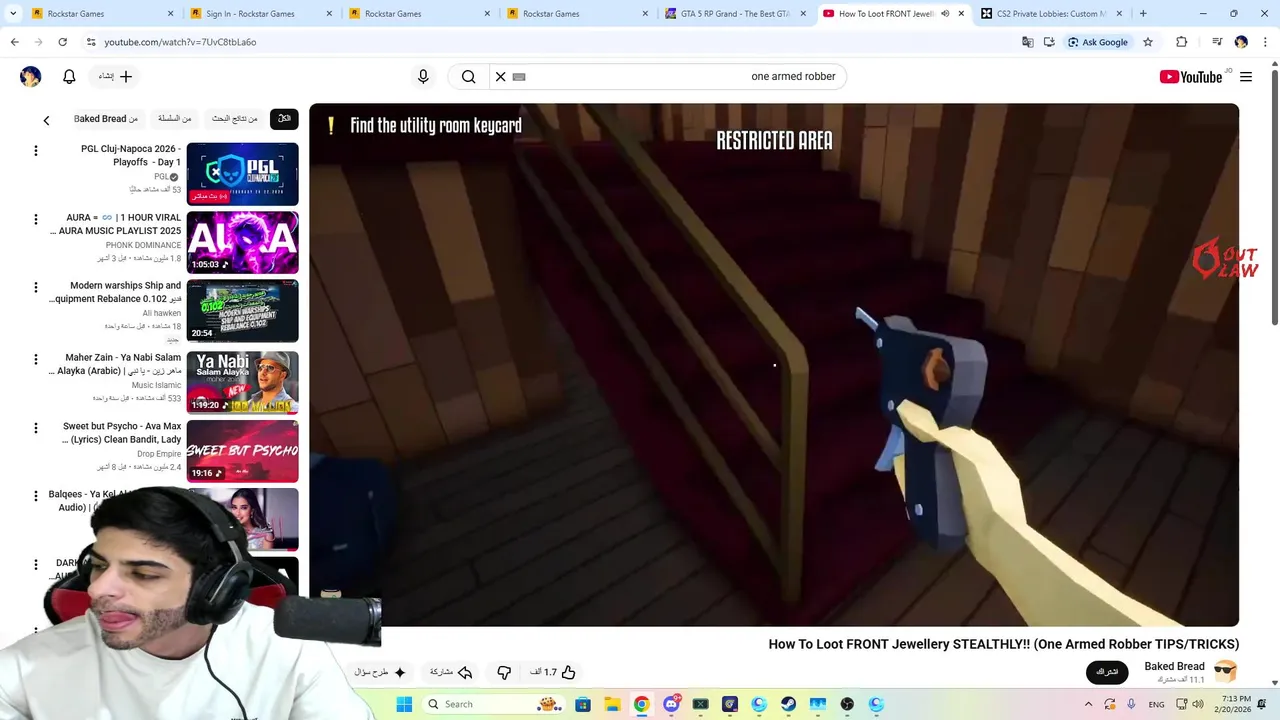Open options for Maher Zain video
This screenshot has height=720, width=1280.
(x=36, y=359)
